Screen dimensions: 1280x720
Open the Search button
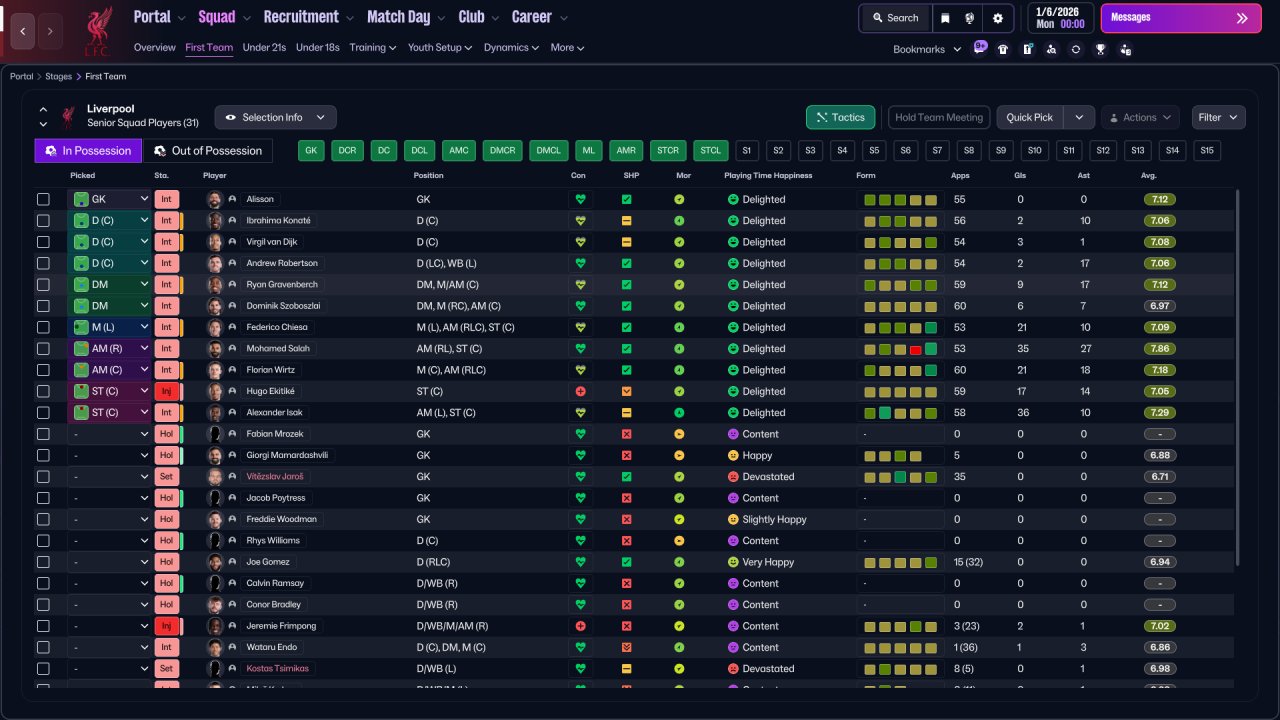point(895,18)
